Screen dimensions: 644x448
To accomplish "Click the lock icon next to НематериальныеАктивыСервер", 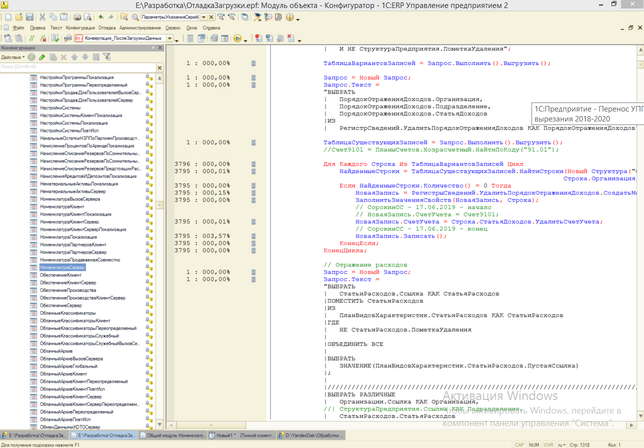I will pyautogui.click(x=148, y=191).
